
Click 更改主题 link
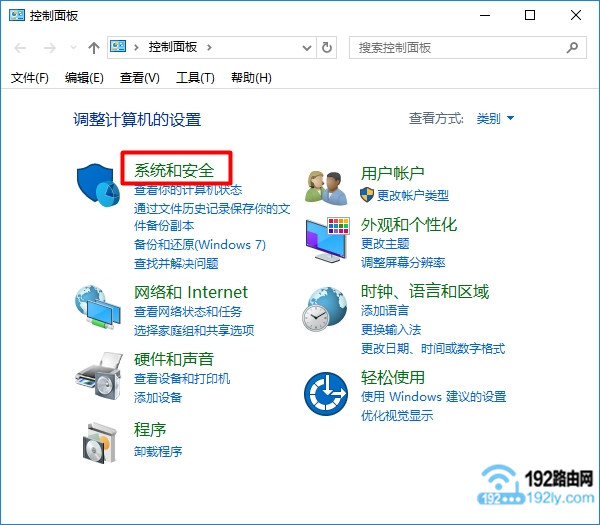click(385, 243)
